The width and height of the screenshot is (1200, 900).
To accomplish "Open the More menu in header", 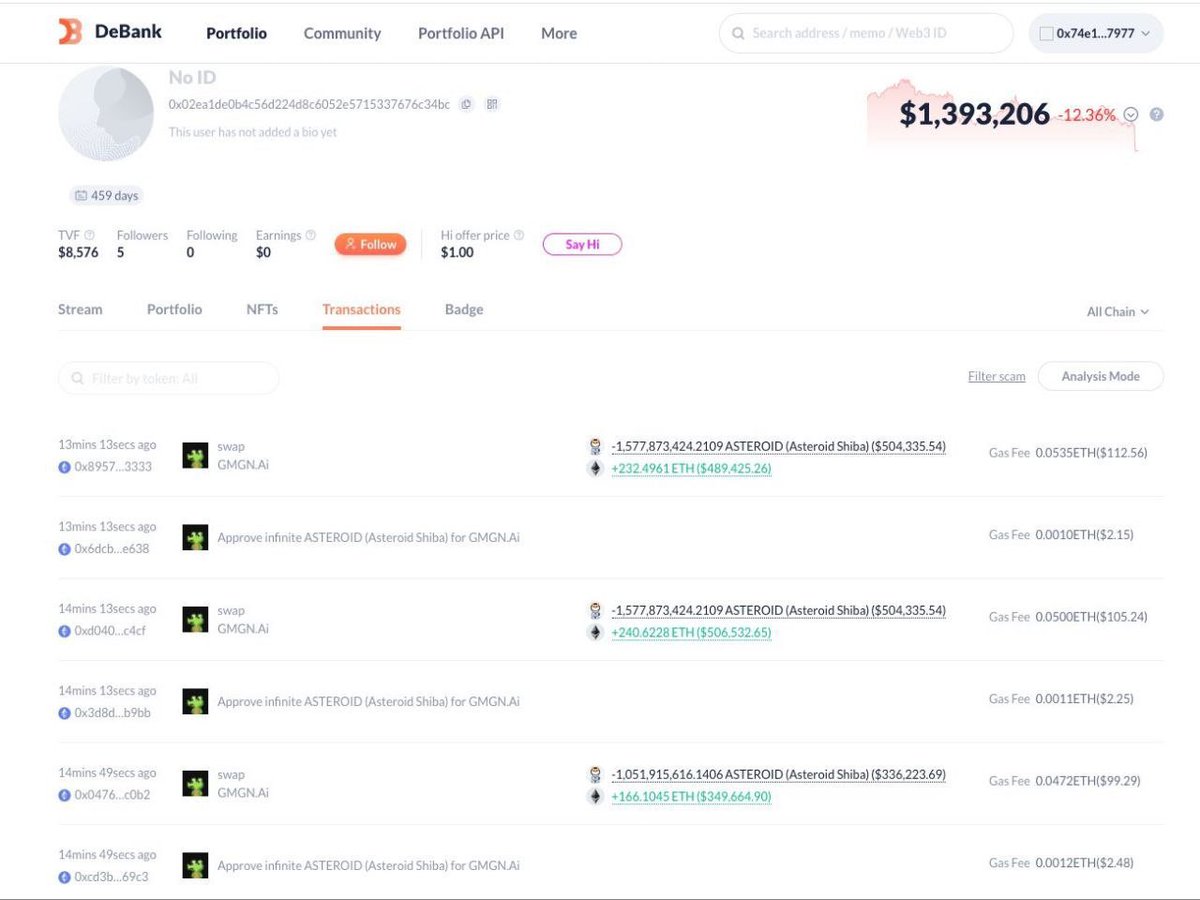I will [559, 33].
